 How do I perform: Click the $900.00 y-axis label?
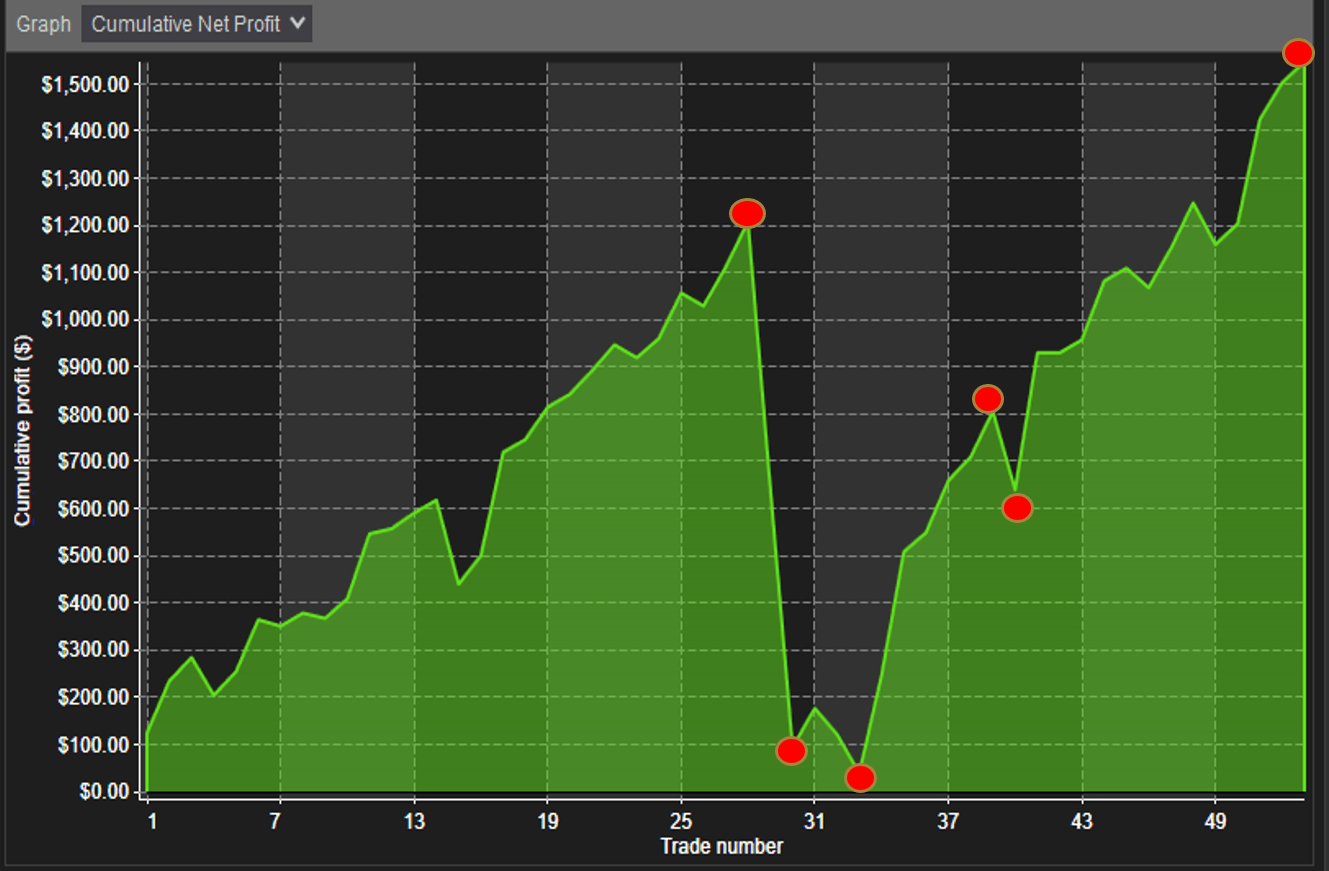(x=93, y=367)
